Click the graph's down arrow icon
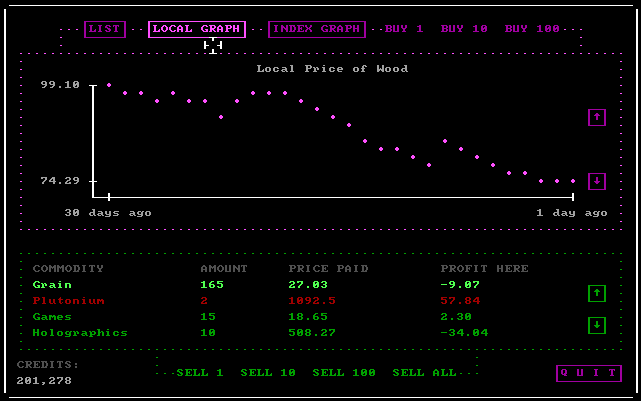Viewport: 641px width, 401px height. coord(597,181)
